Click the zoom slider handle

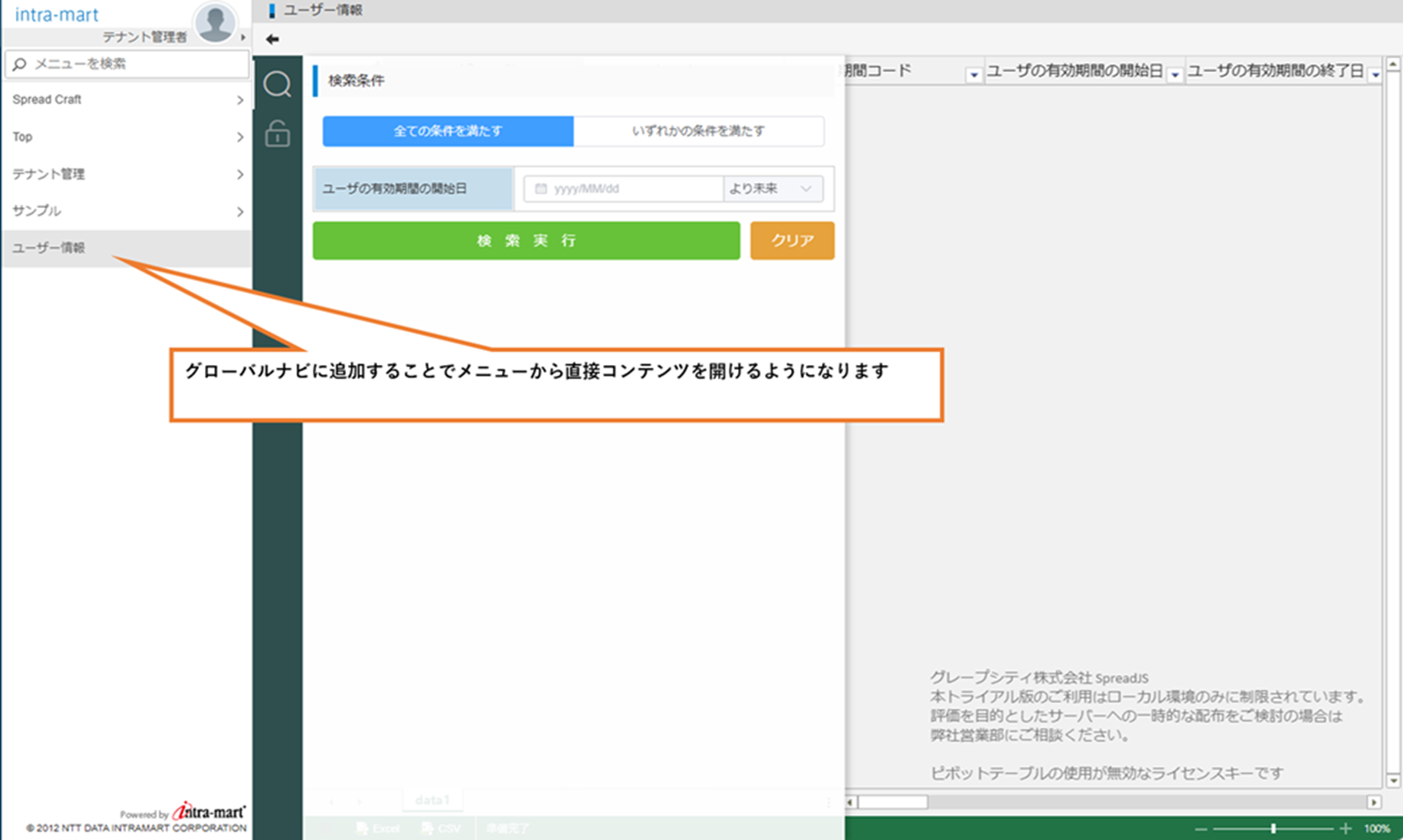click(1273, 828)
